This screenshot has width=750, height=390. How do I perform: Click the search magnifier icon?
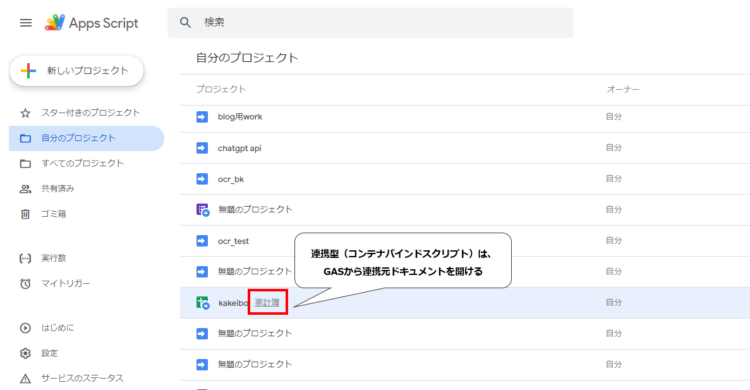coord(185,22)
